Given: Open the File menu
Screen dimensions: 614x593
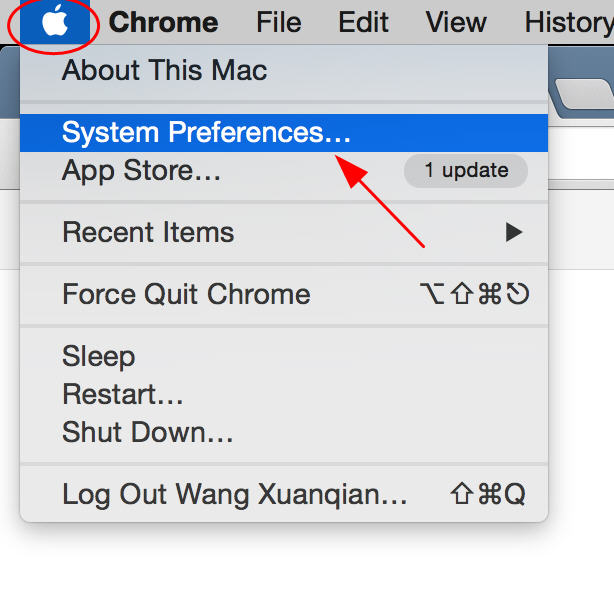Looking at the screenshot, I should pos(279,22).
